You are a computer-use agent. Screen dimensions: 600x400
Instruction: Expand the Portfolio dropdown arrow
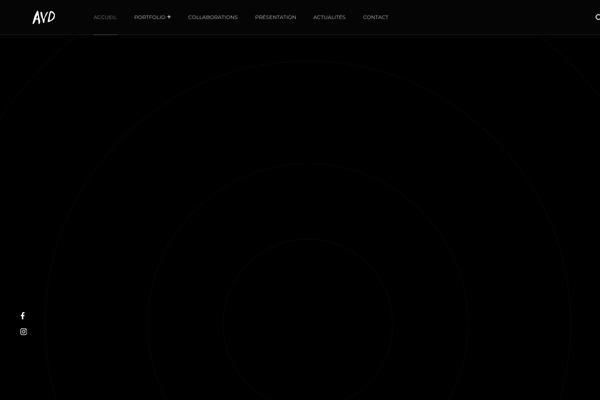tap(169, 17)
